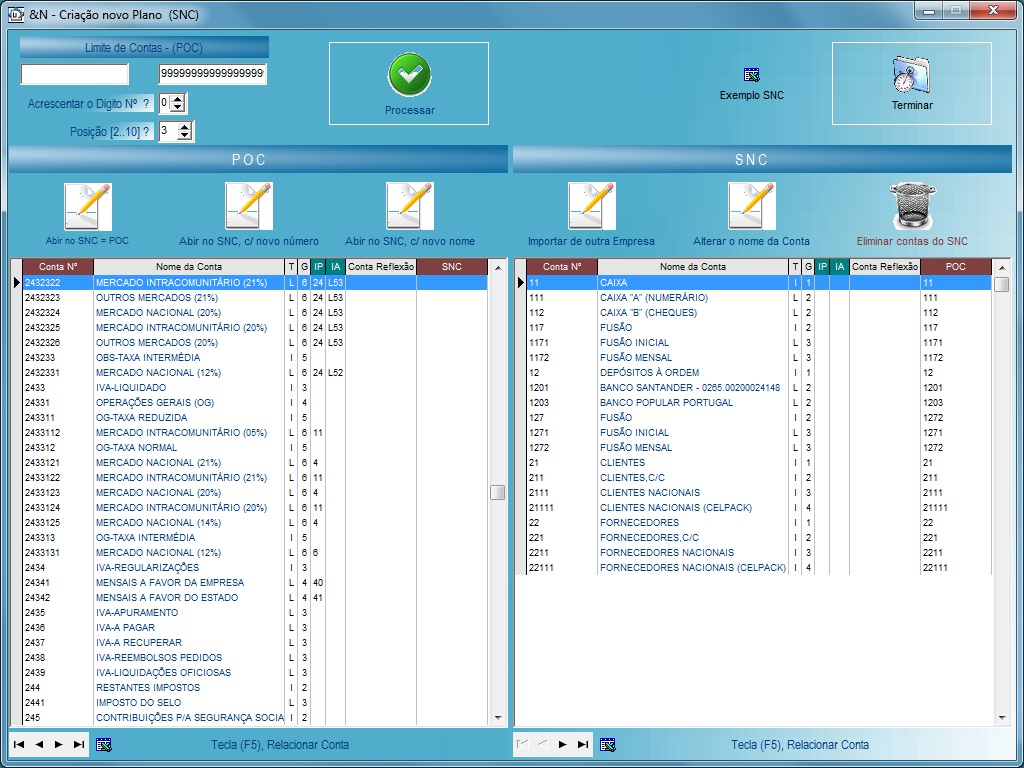Decrease the 'Acrescentar o Digito Nº' value
This screenshot has height=768, width=1024.
(x=180, y=108)
